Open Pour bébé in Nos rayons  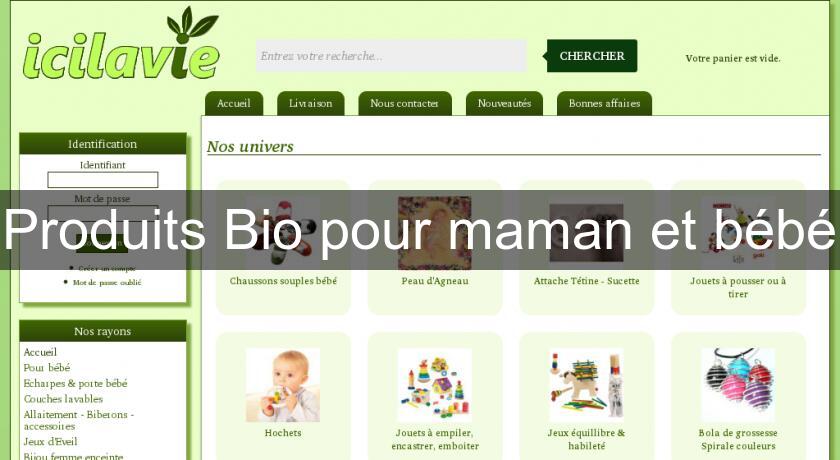47,368
